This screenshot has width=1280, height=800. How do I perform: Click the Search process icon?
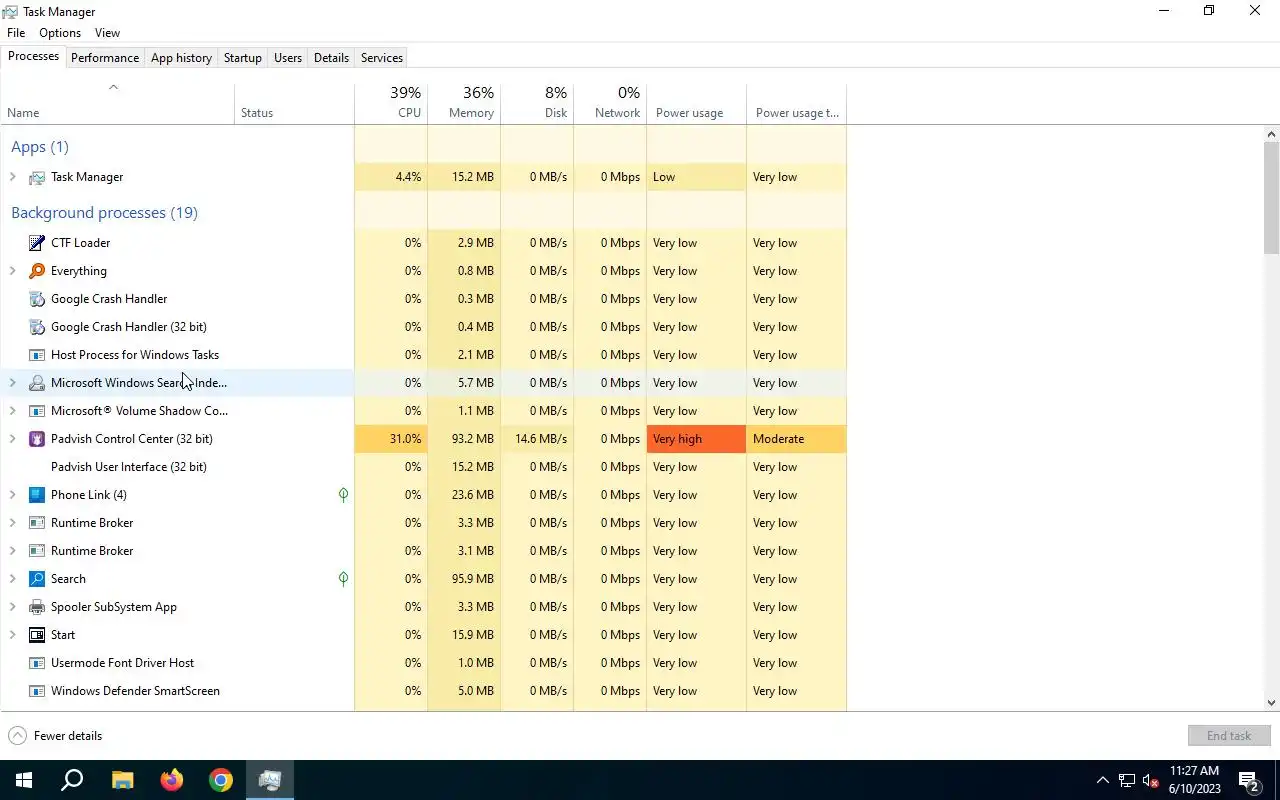(37, 579)
